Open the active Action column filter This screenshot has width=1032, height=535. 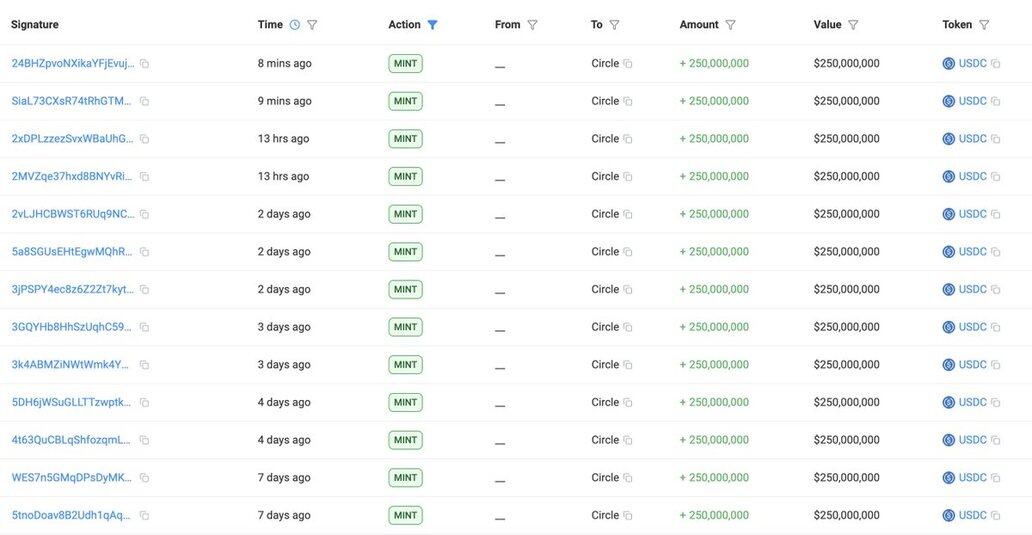[432, 25]
